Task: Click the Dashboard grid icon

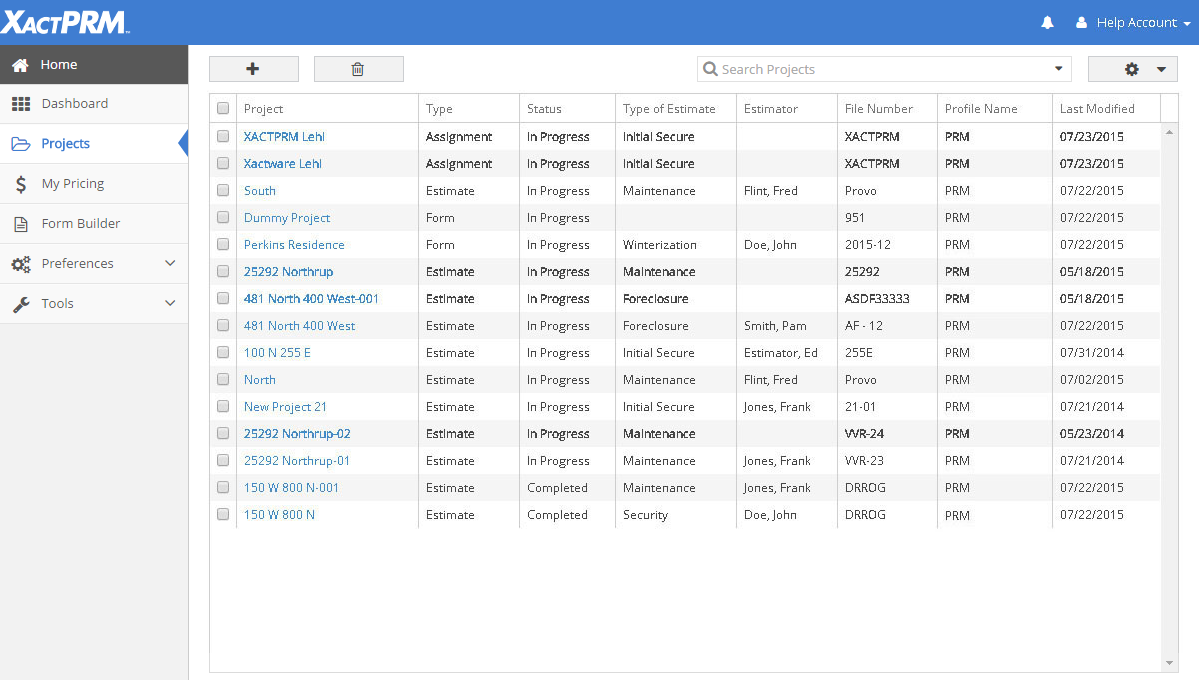Action: click(21, 104)
